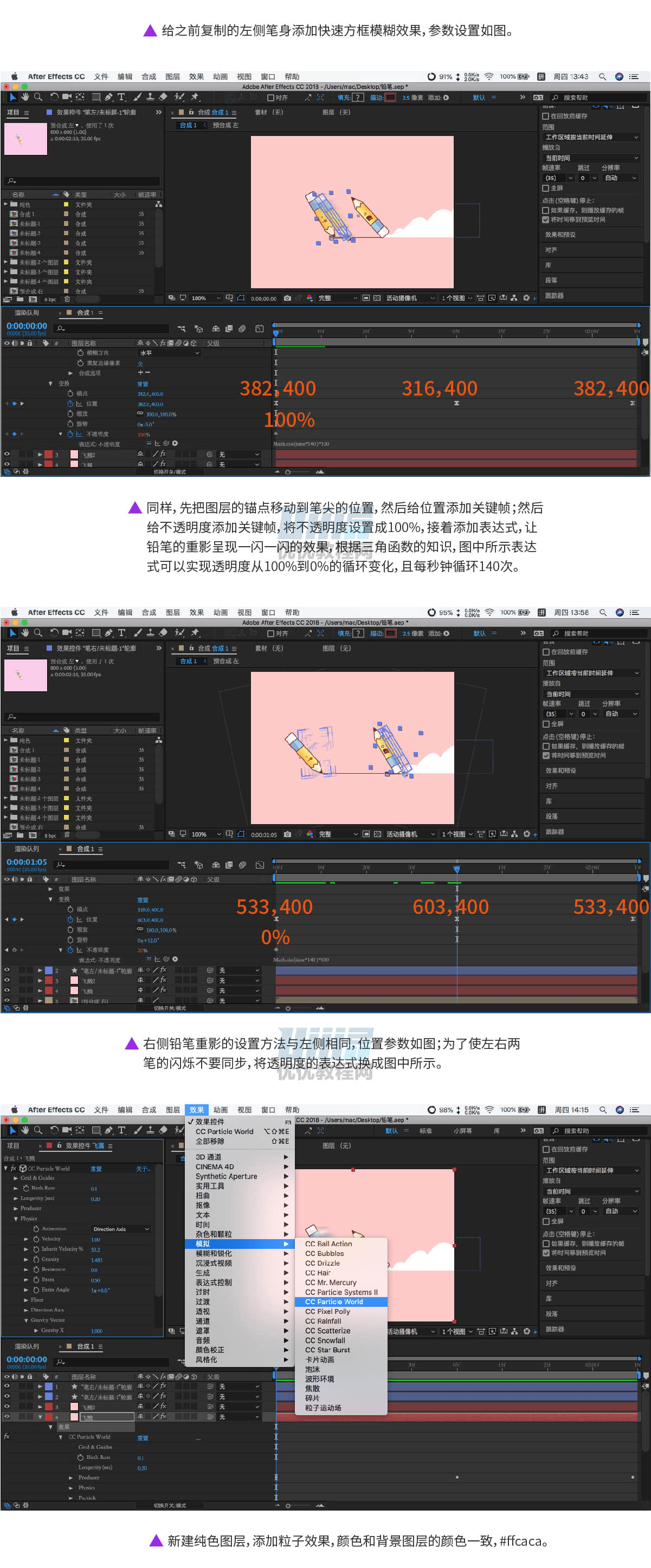Select the Hand tool in 13:43 screenshot toolbar
The width and height of the screenshot is (651, 1568).
(25, 97)
